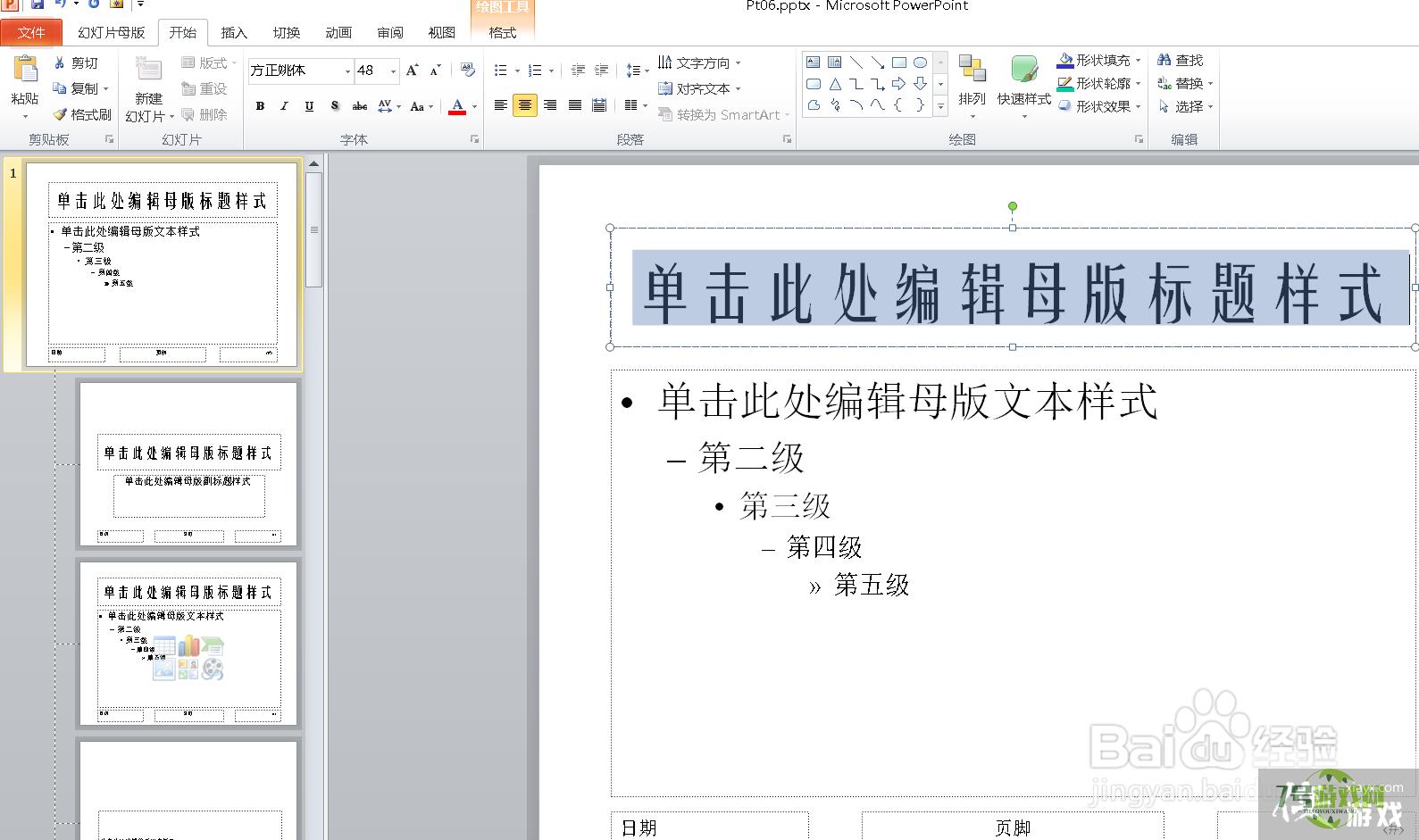Select the rounded rectangle shape
Screen dimensions: 1419x840
tap(814, 84)
